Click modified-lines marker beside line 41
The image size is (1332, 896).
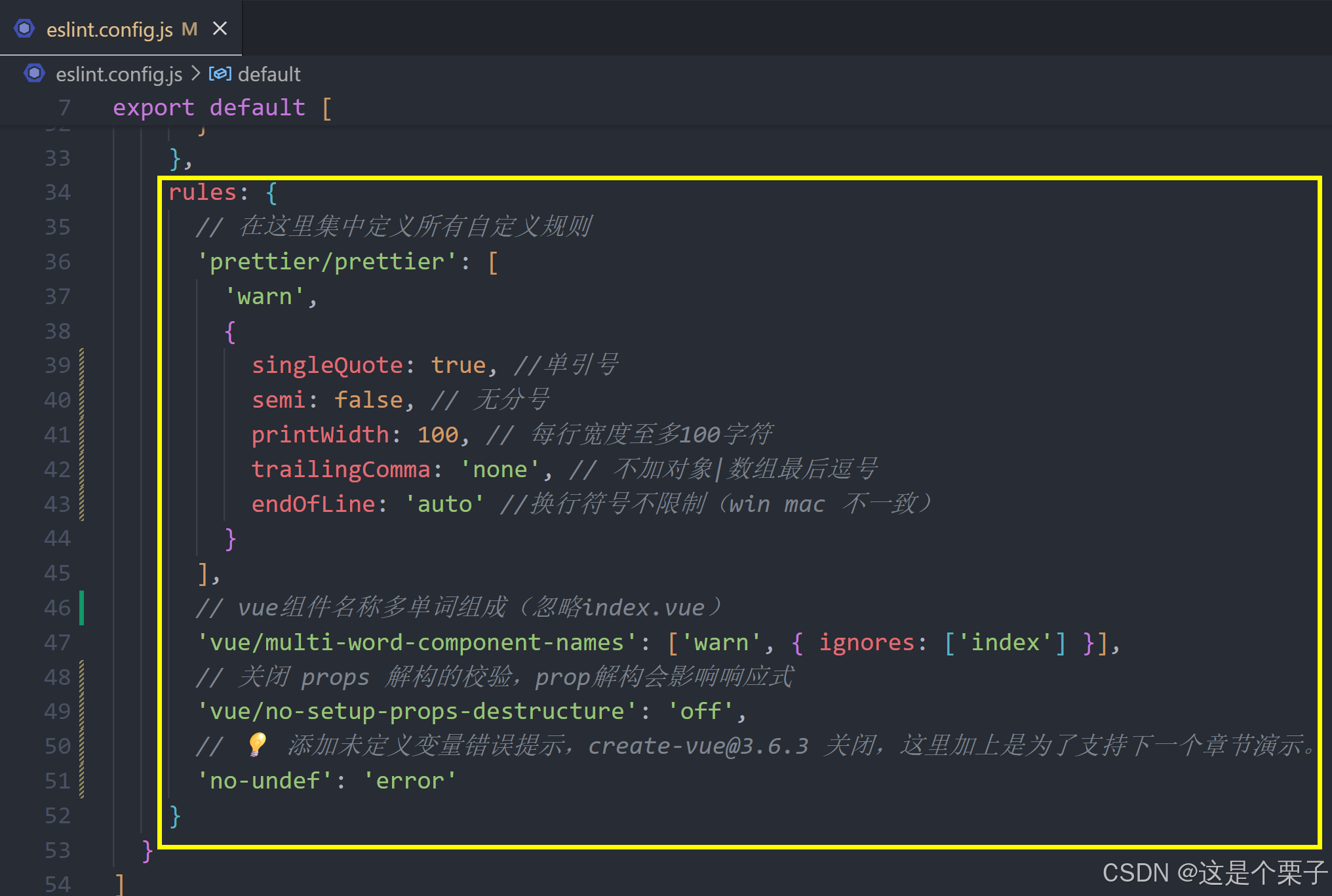(82, 435)
